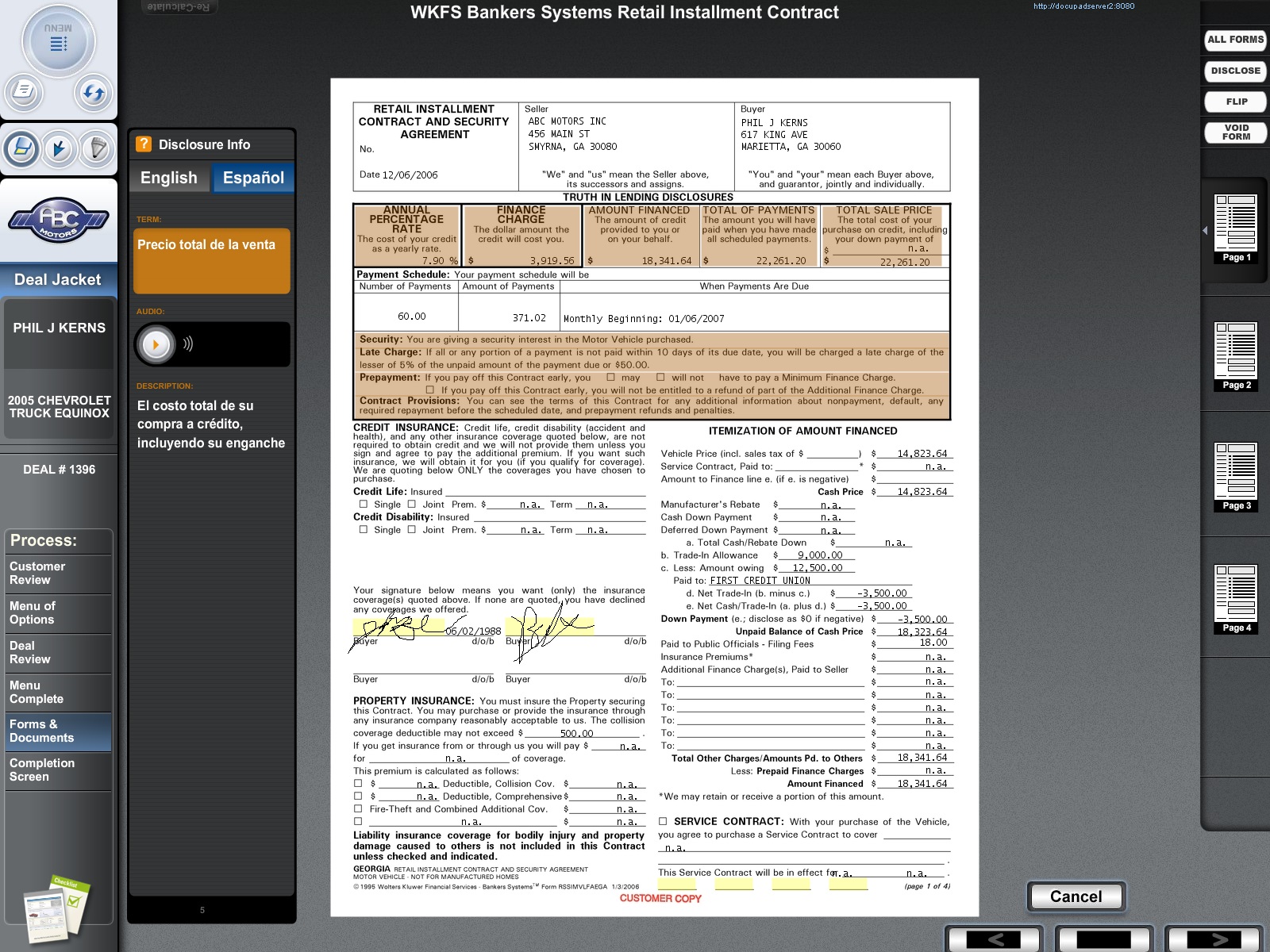Click the ALL FORMS button

[1235, 40]
